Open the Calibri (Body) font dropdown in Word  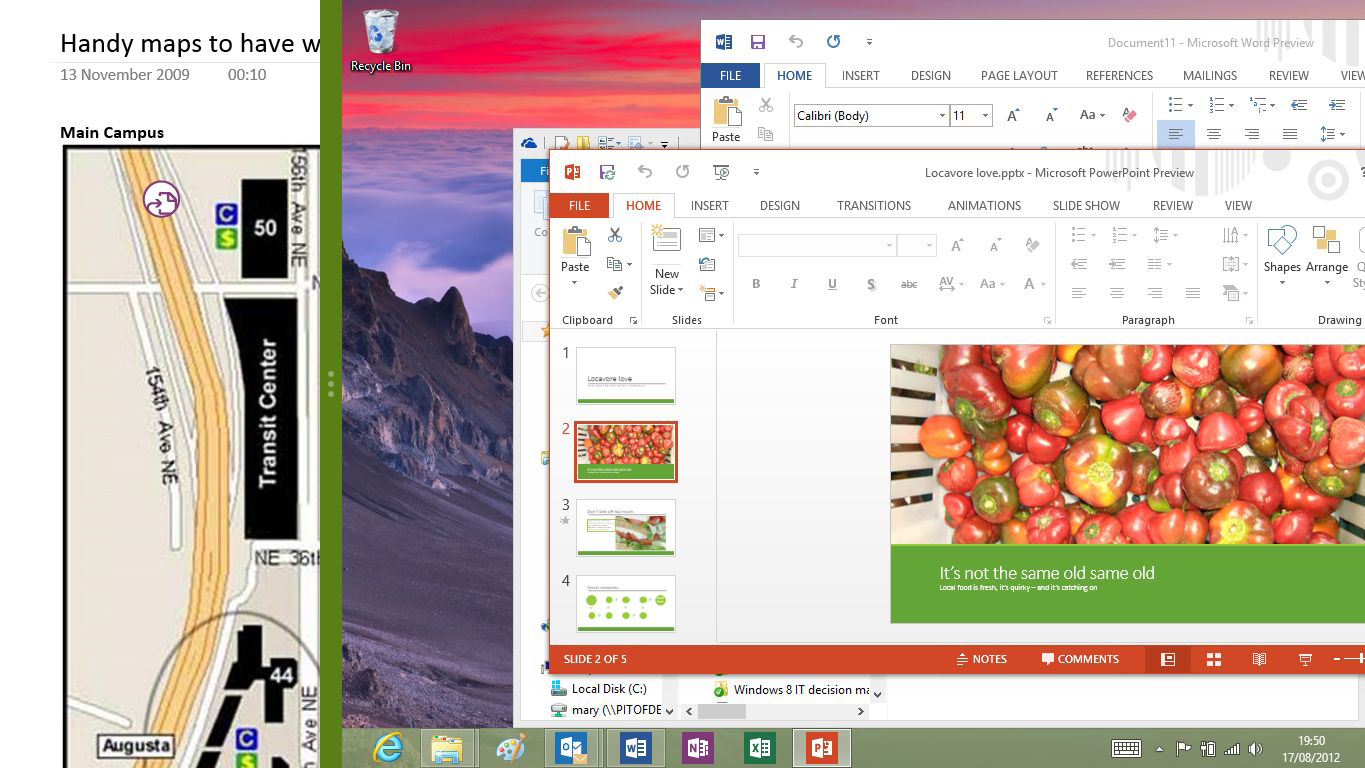click(942, 116)
